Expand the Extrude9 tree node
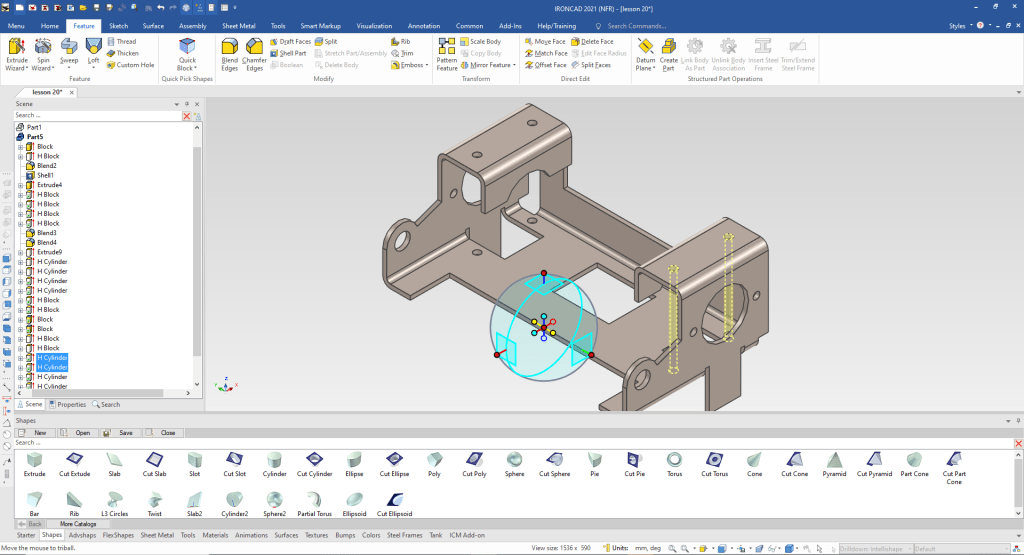This screenshot has width=1024, height=555. tap(20, 252)
